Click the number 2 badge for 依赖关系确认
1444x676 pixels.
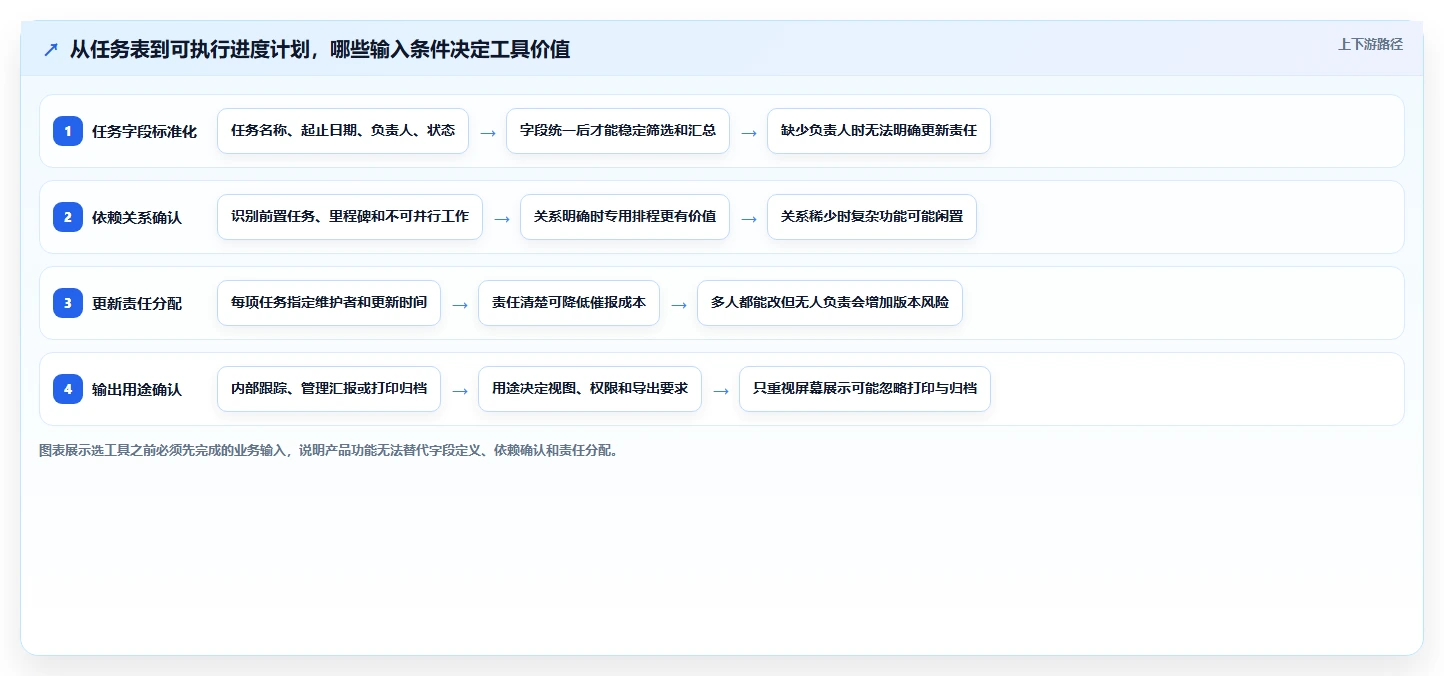pyautogui.click(x=68, y=217)
